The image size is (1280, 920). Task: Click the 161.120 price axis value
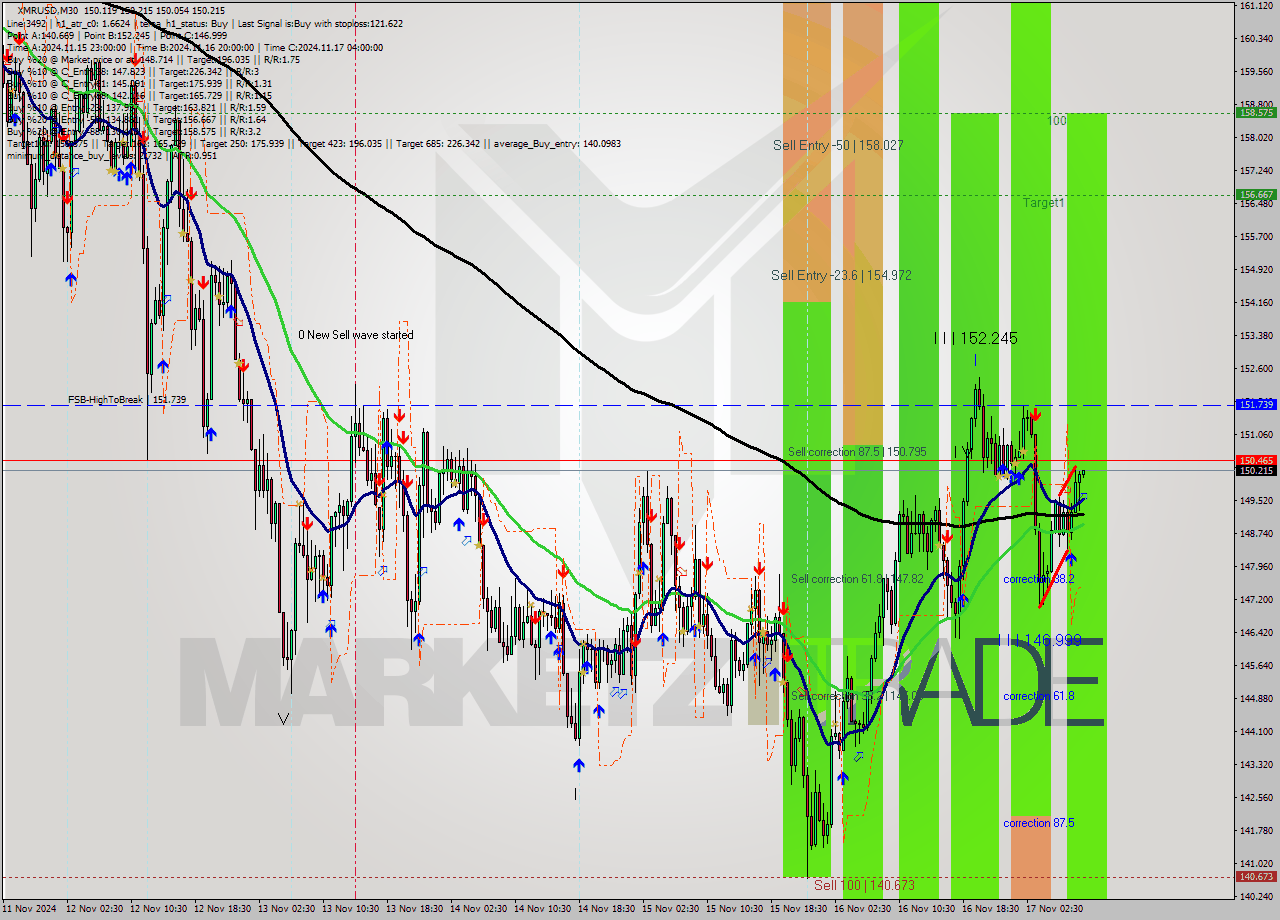point(1255,6)
